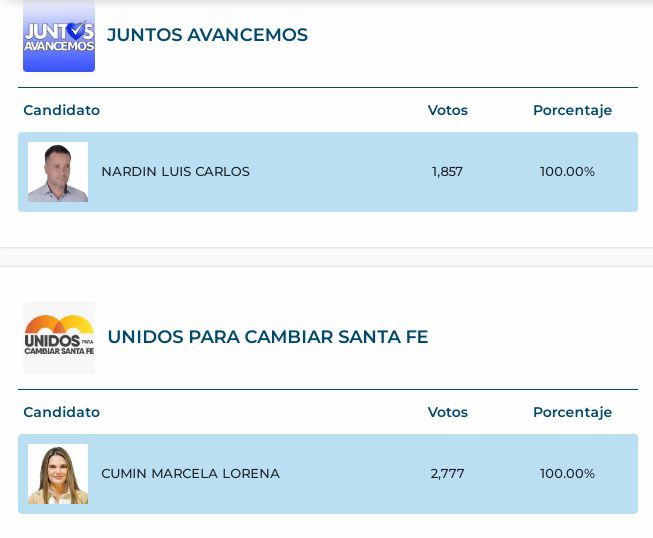Click the Votos header under Unidos

pyautogui.click(x=448, y=412)
